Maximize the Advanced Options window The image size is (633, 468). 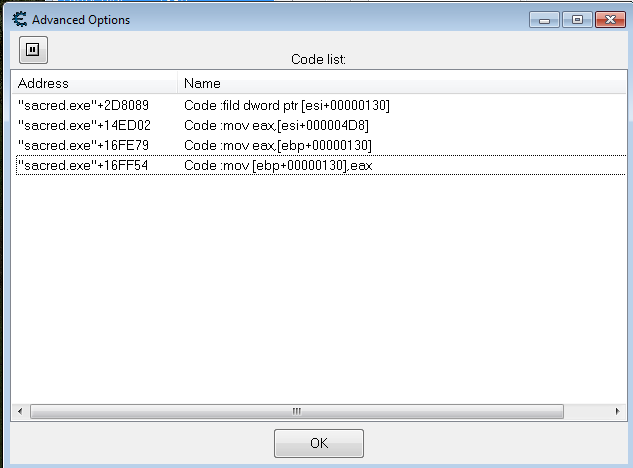(x=577, y=20)
